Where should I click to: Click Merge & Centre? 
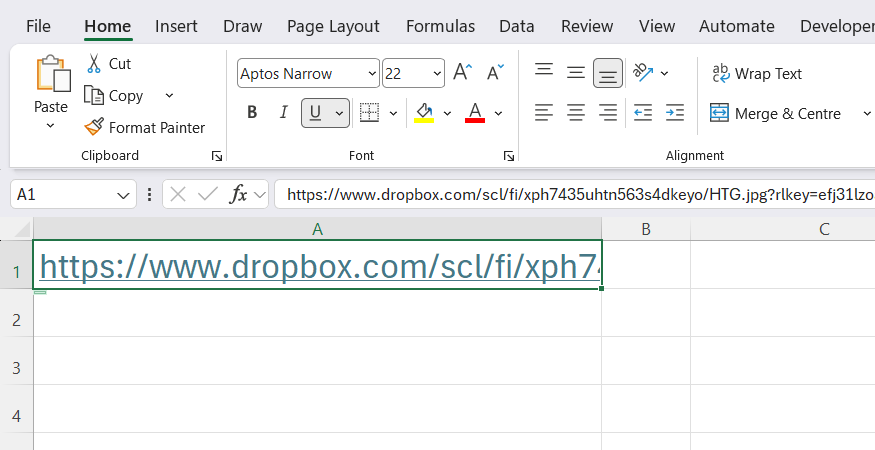pos(775,113)
